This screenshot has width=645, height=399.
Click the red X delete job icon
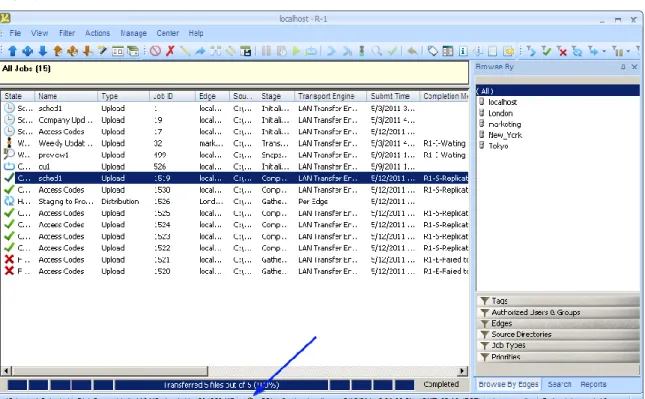point(170,51)
